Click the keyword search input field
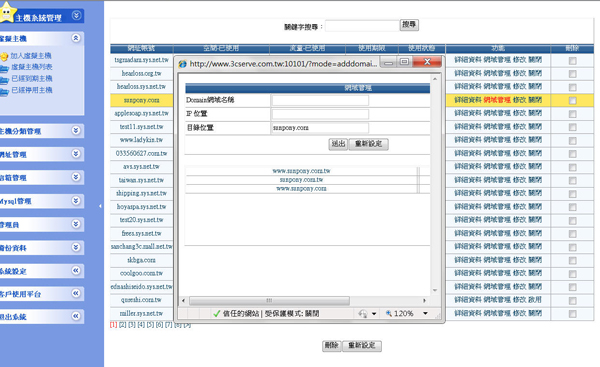This screenshot has height=367, width=600. (362, 26)
